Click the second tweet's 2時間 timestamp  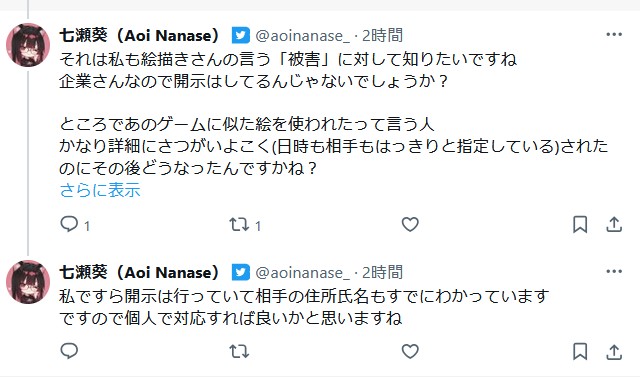(x=382, y=272)
